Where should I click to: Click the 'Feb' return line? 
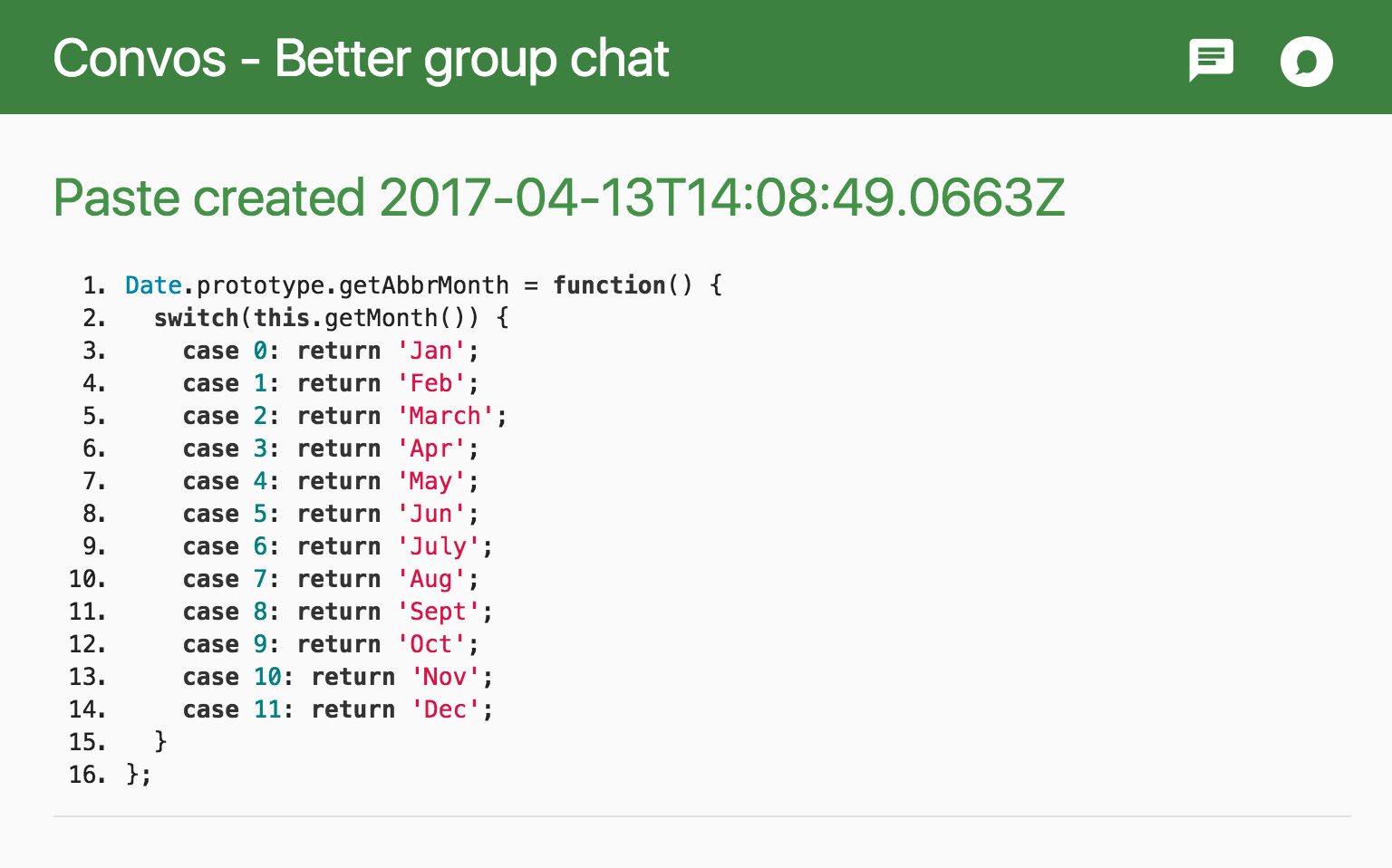point(331,383)
